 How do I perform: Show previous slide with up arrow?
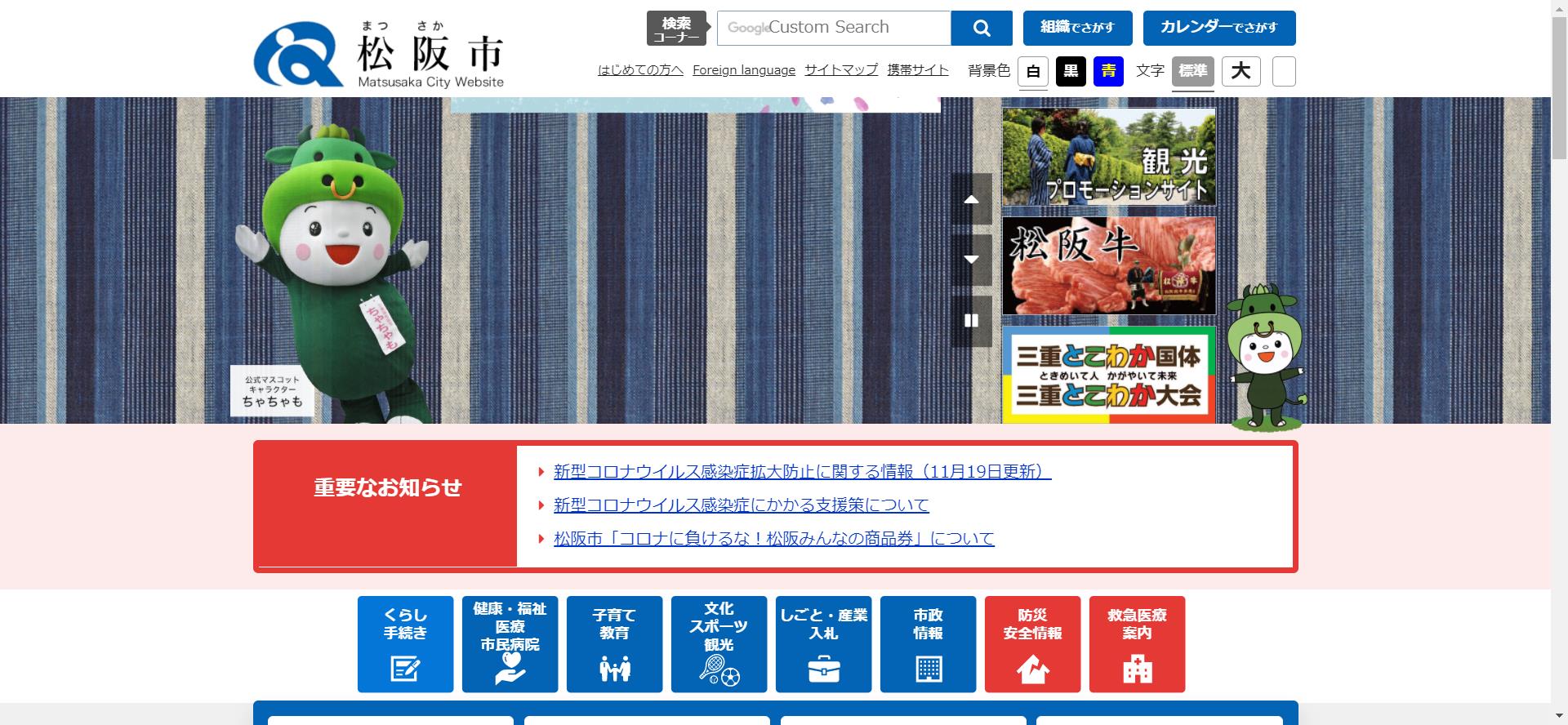point(971,199)
